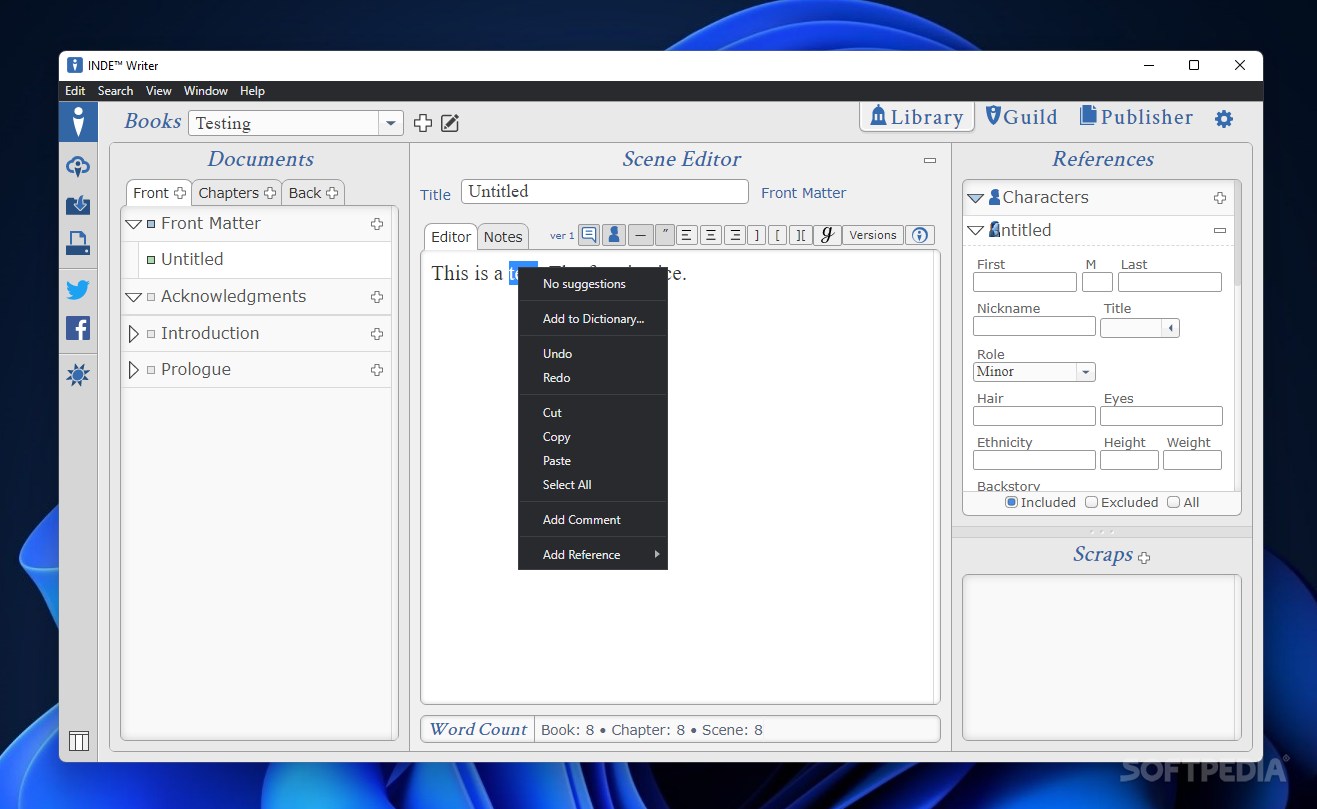Viewport: 1317px width, 809px height.
Task: Switch to the Notes tab
Action: pyautogui.click(x=503, y=237)
